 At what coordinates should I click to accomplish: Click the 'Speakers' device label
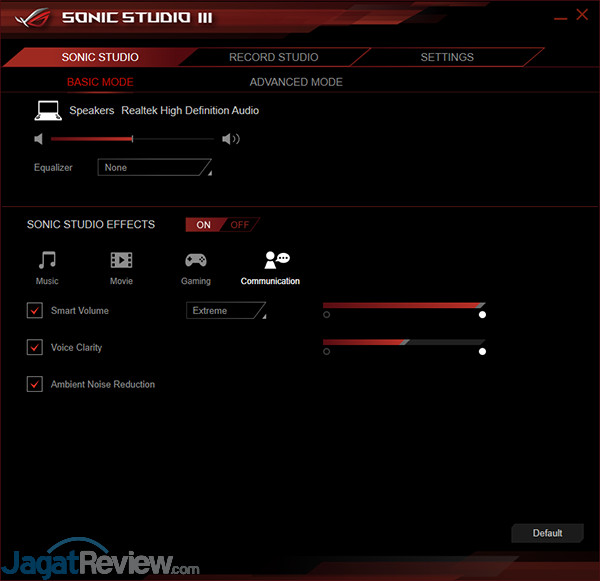[x=92, y=111]
